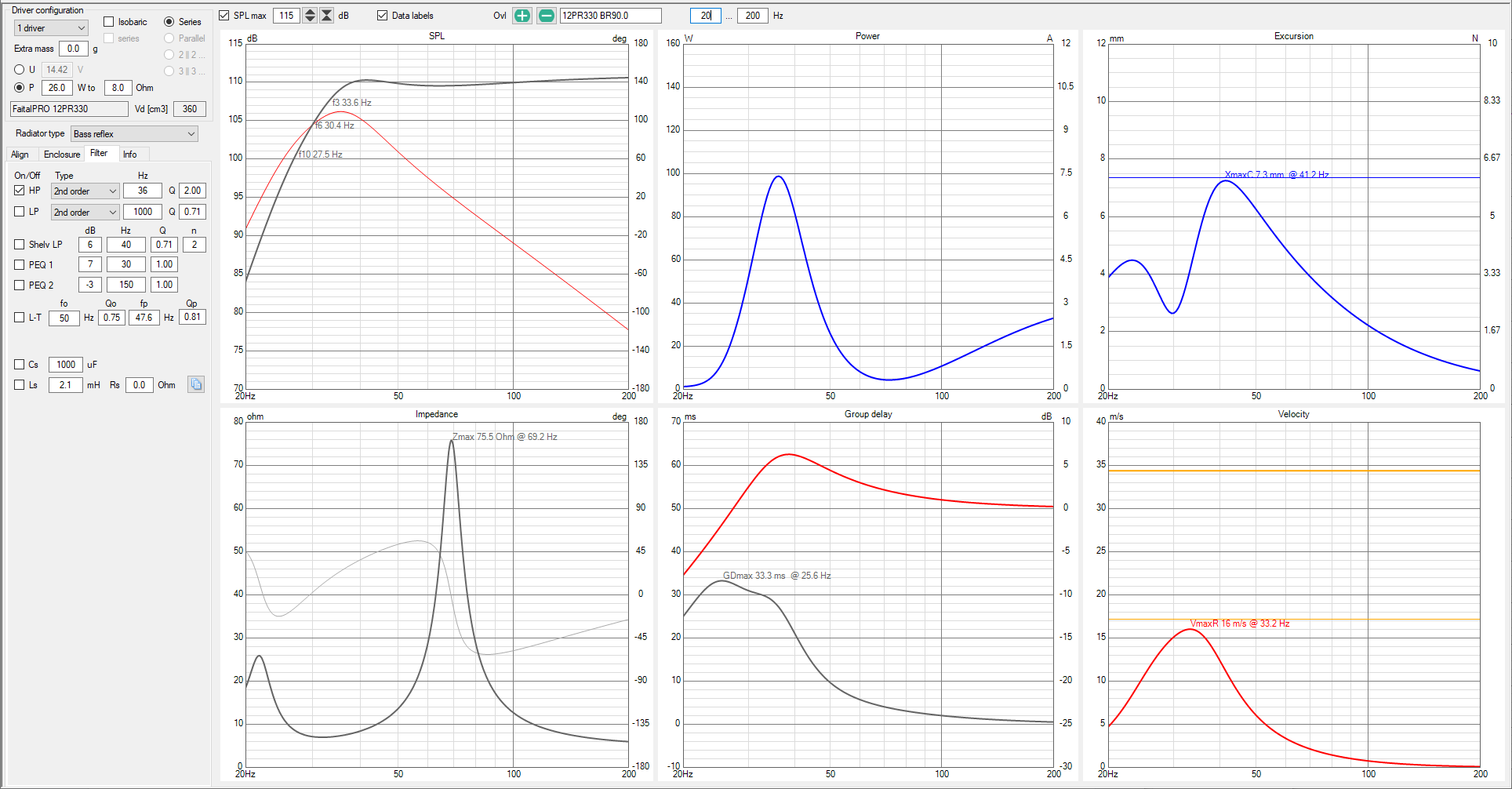Click the SPL max value field 115

pos(287,16)
